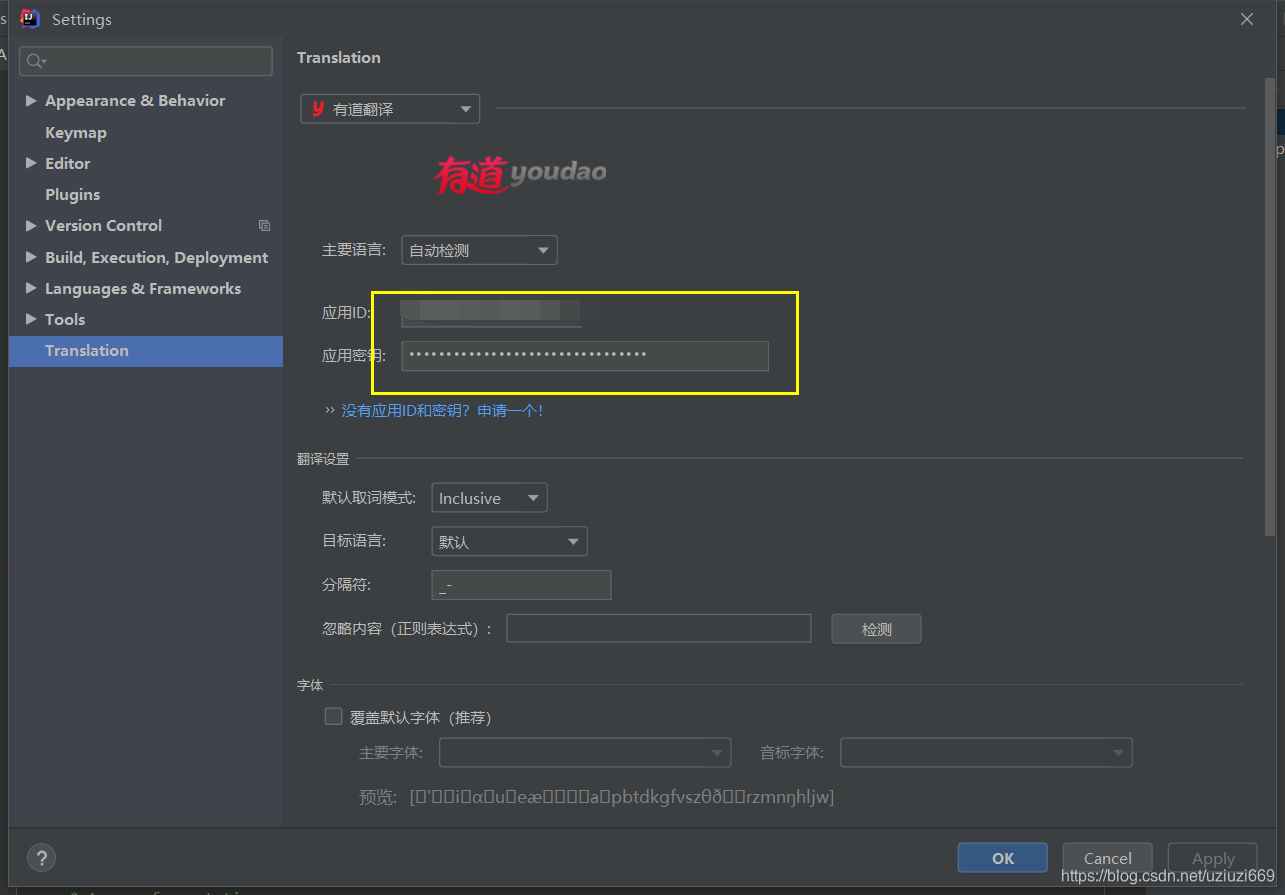Click the OK button
The height and width of the screenshot is (895, 1285).
tap(1003, 858)
